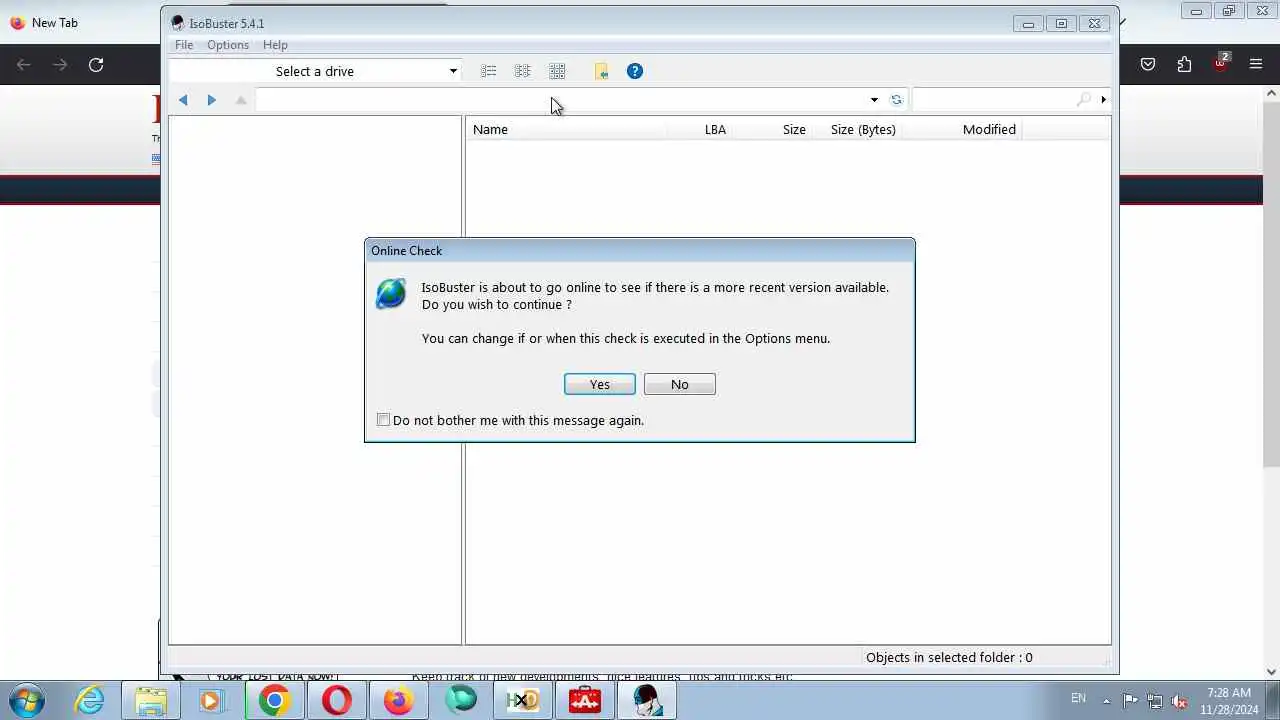This screenshot has width=1280, height=720.
Task: Click the forward navigation arrow
Action: pyautogui.click(x=211, y=100)
